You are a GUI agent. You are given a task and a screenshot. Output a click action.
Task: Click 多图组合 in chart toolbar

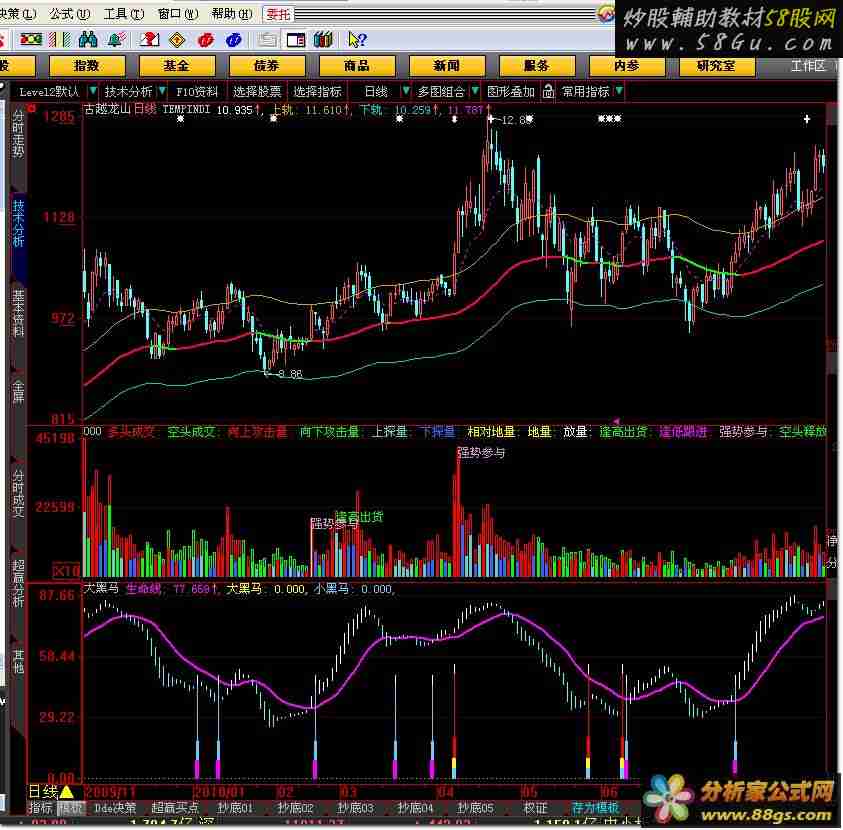pos(441,91)
